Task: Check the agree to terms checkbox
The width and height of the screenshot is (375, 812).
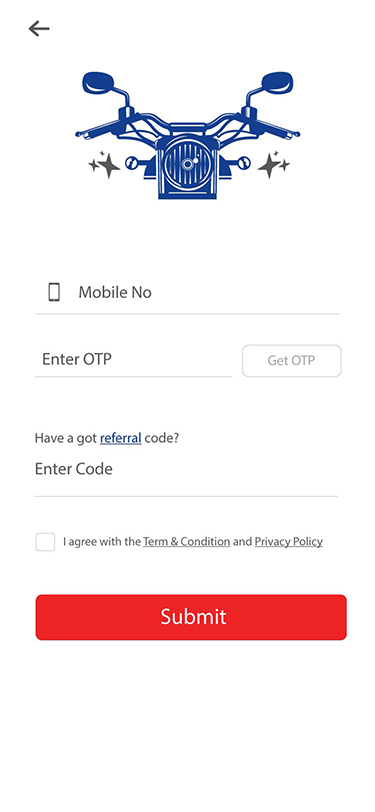Action: (45, 542)
